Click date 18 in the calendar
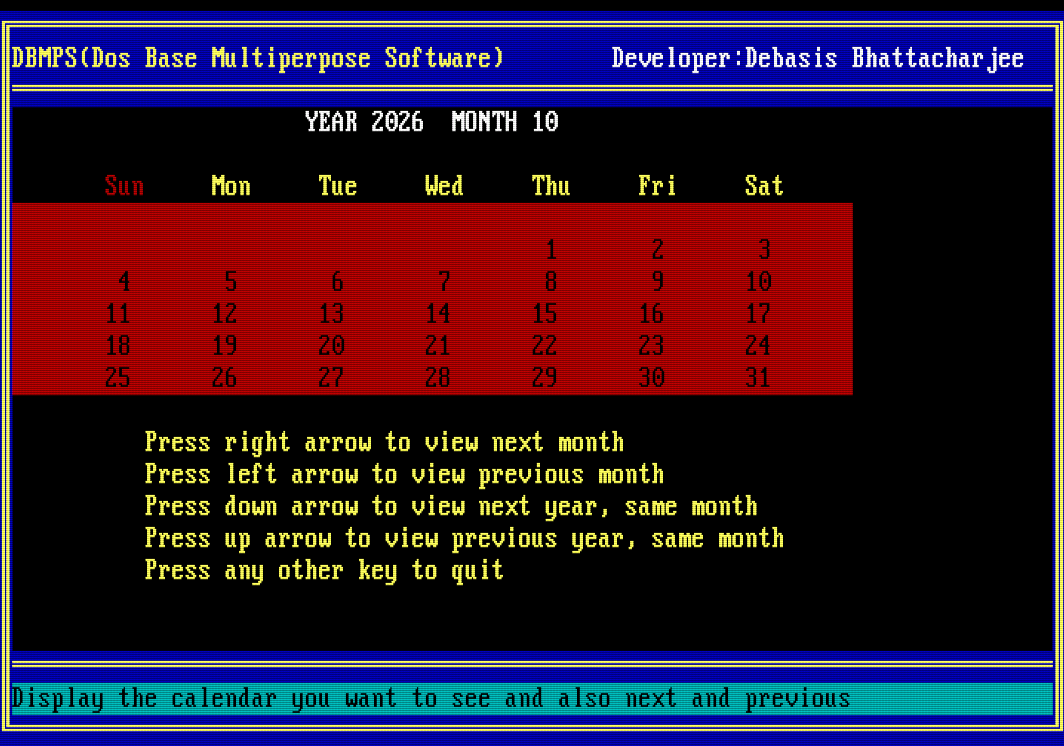The width and height of the screenshot is (1064, 746). tap(118, 346)
